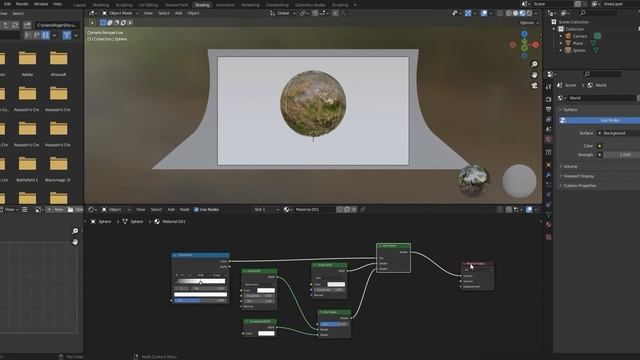This screenshot has height=360, width=640.
Task: Open the Output properties tab
Action: [549, 109]
